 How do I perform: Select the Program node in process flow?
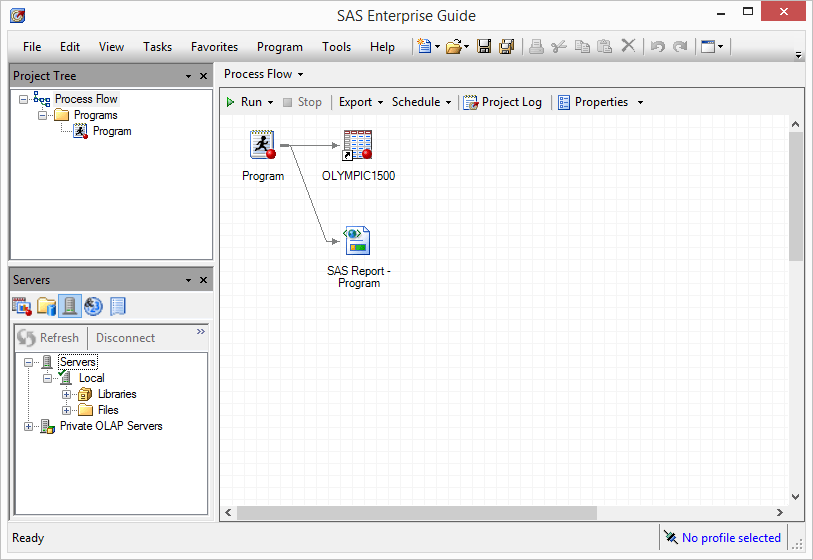(x=263, y=145)
